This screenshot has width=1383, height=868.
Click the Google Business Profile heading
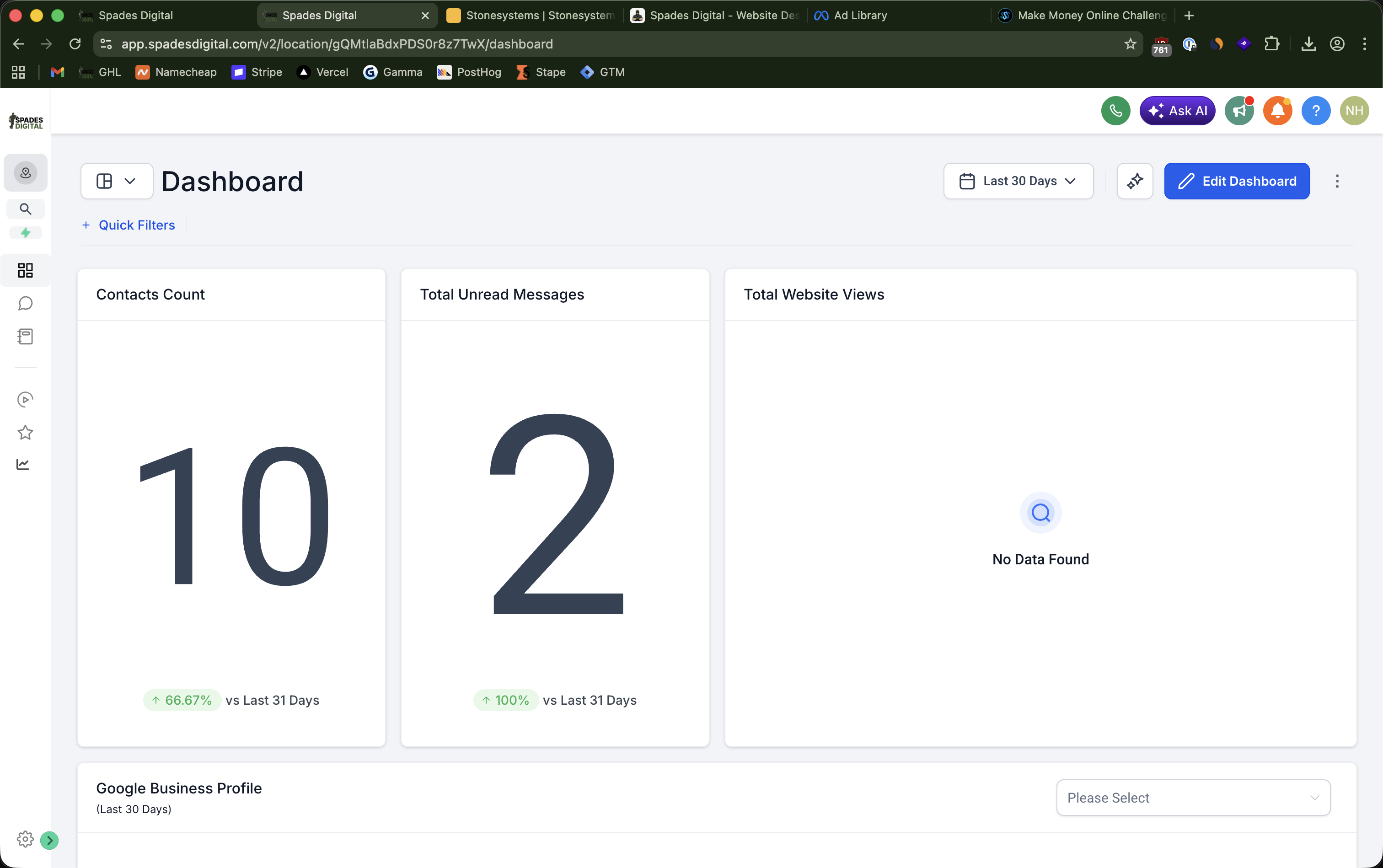click(x=179, y=789)
